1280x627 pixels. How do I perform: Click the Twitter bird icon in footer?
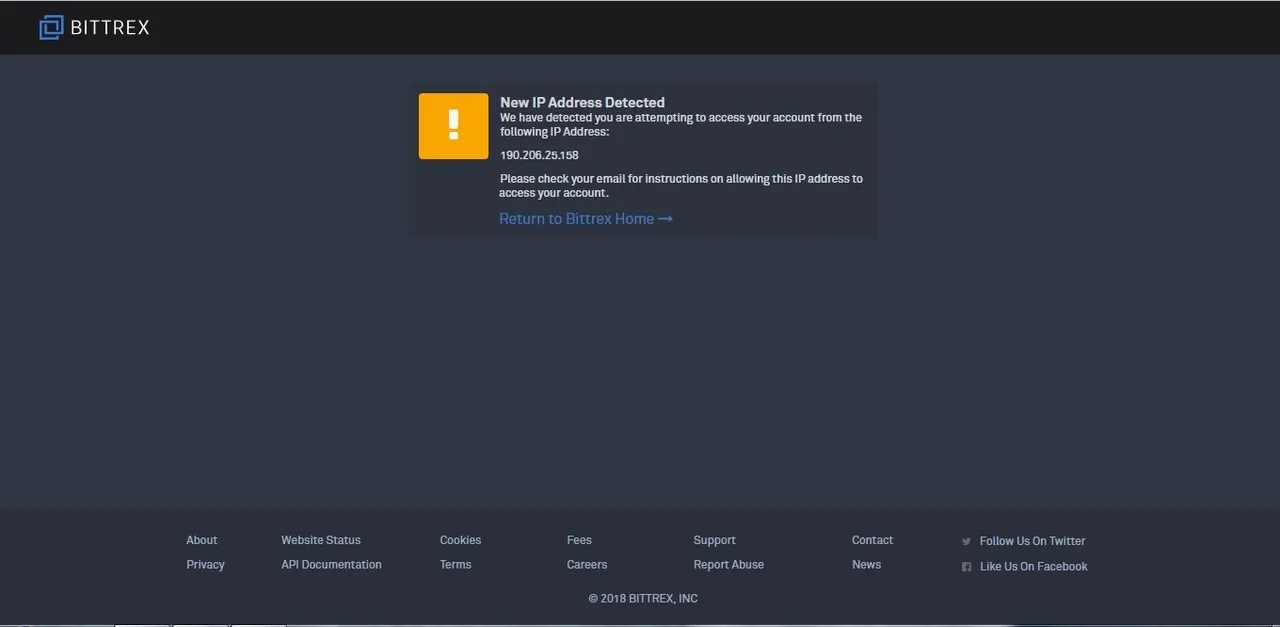tap(966, 541)
